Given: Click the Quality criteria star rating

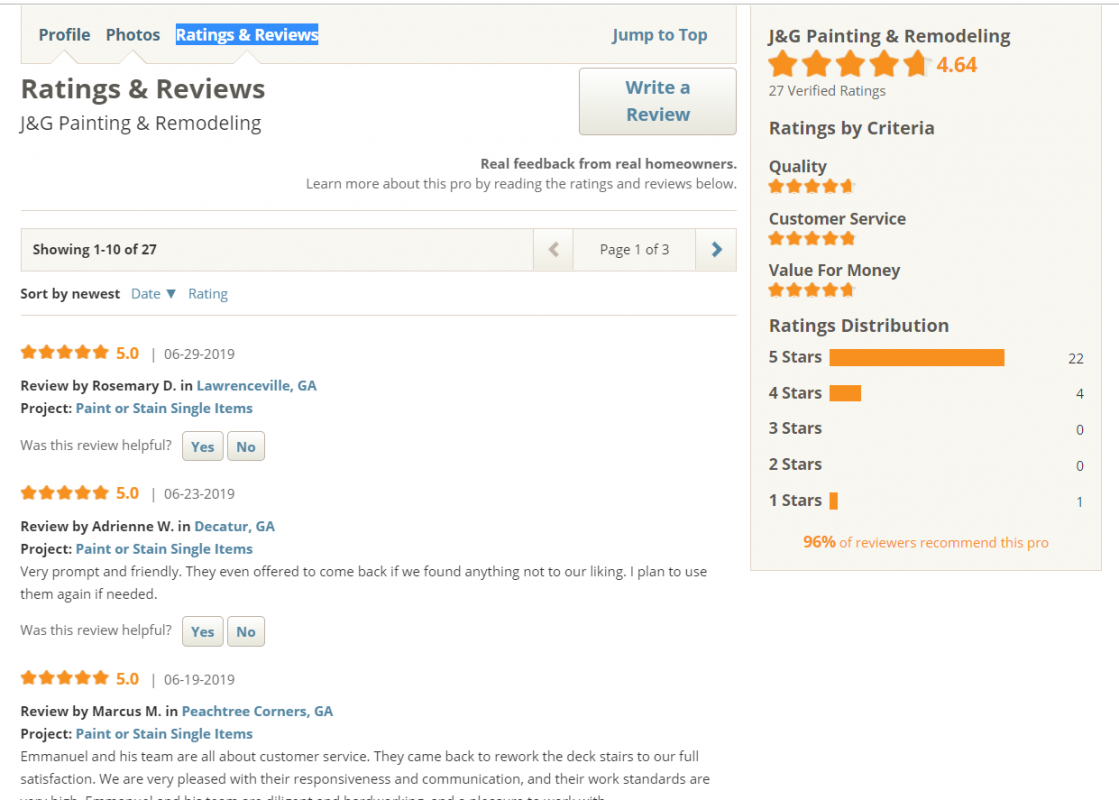Looking at the screenshot, I should (811, 187).
